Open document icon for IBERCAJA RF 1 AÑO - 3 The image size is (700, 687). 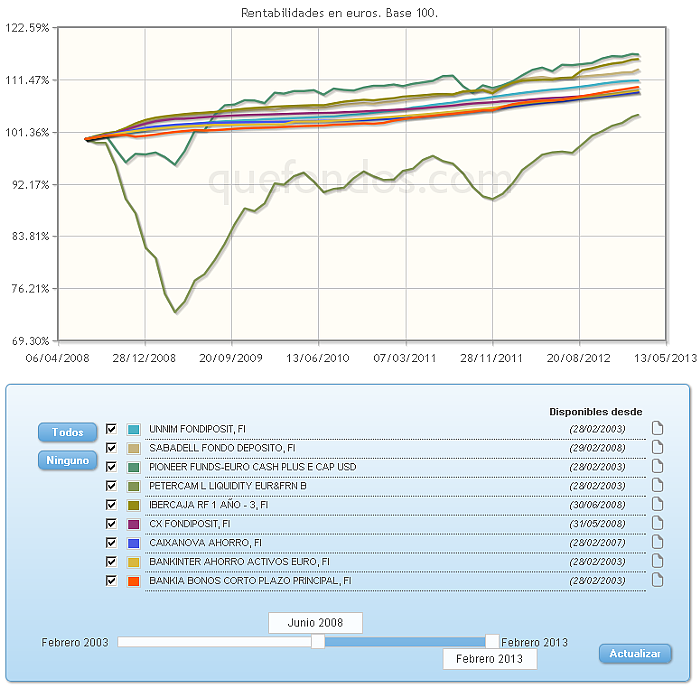tap(657, 504)
